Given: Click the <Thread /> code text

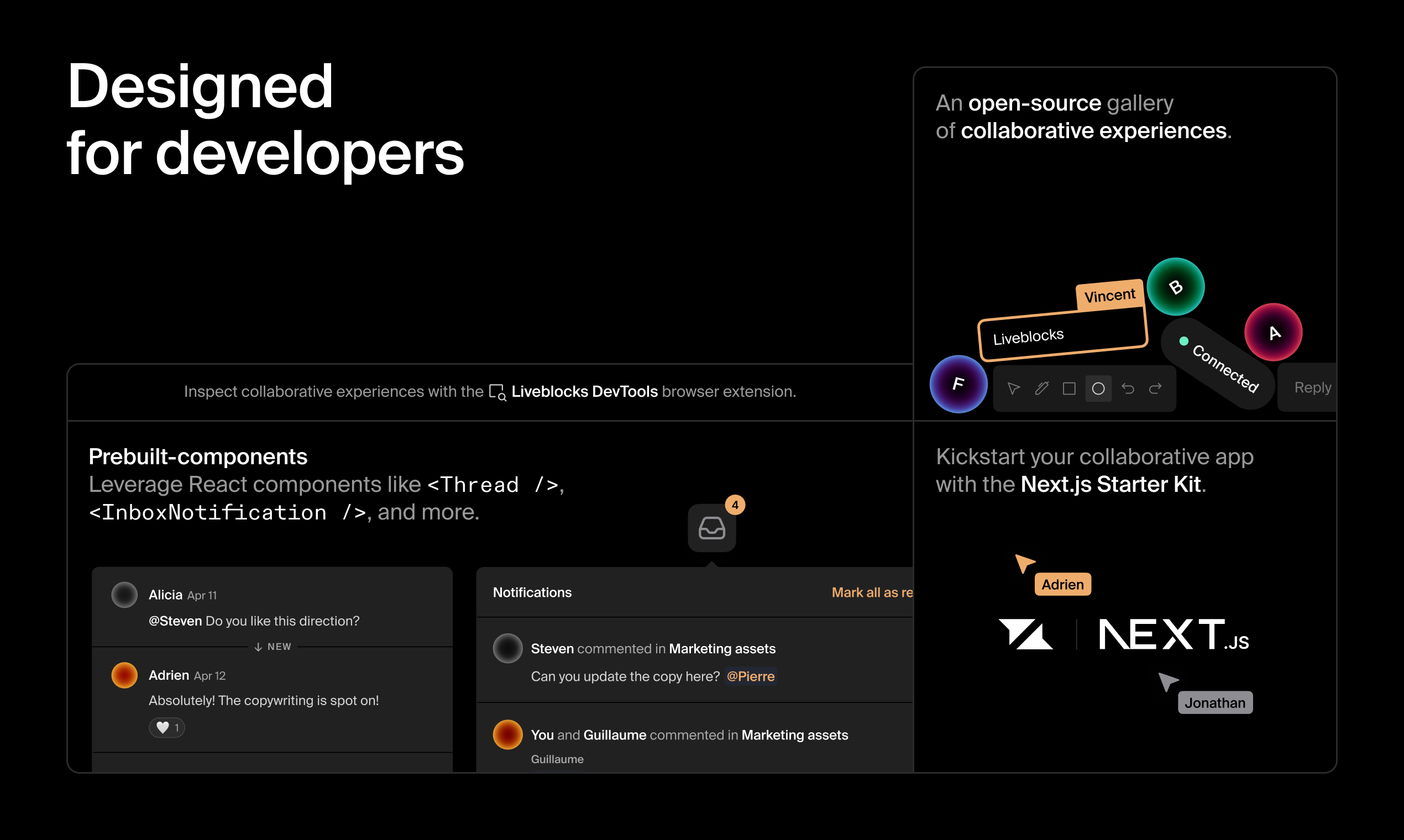Looking at the screenshot, I should tap(493, 485).
